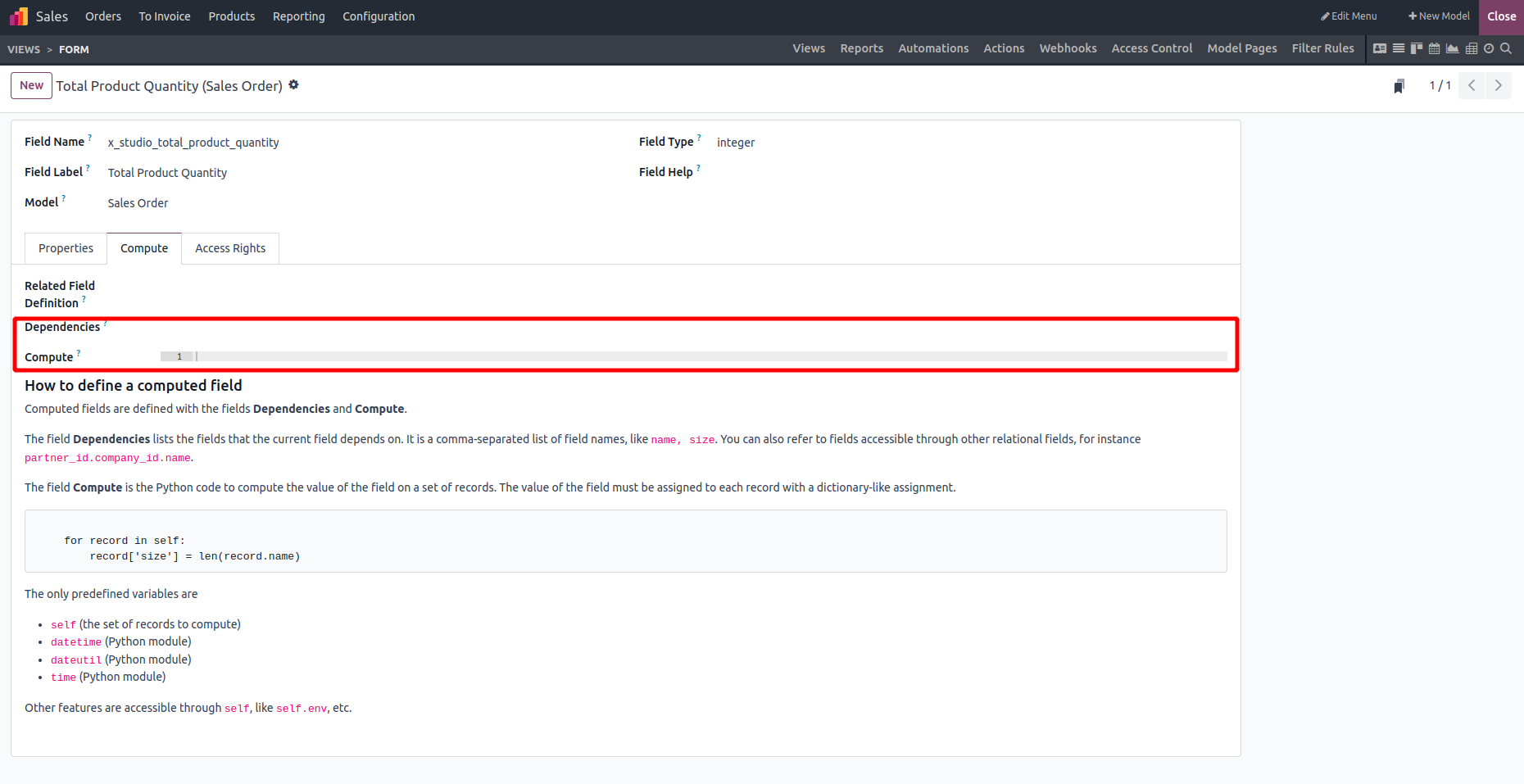Viewport: 1524px width, 784px height.
Task: Open the To Invoice menu
Action: coord(165,16)
